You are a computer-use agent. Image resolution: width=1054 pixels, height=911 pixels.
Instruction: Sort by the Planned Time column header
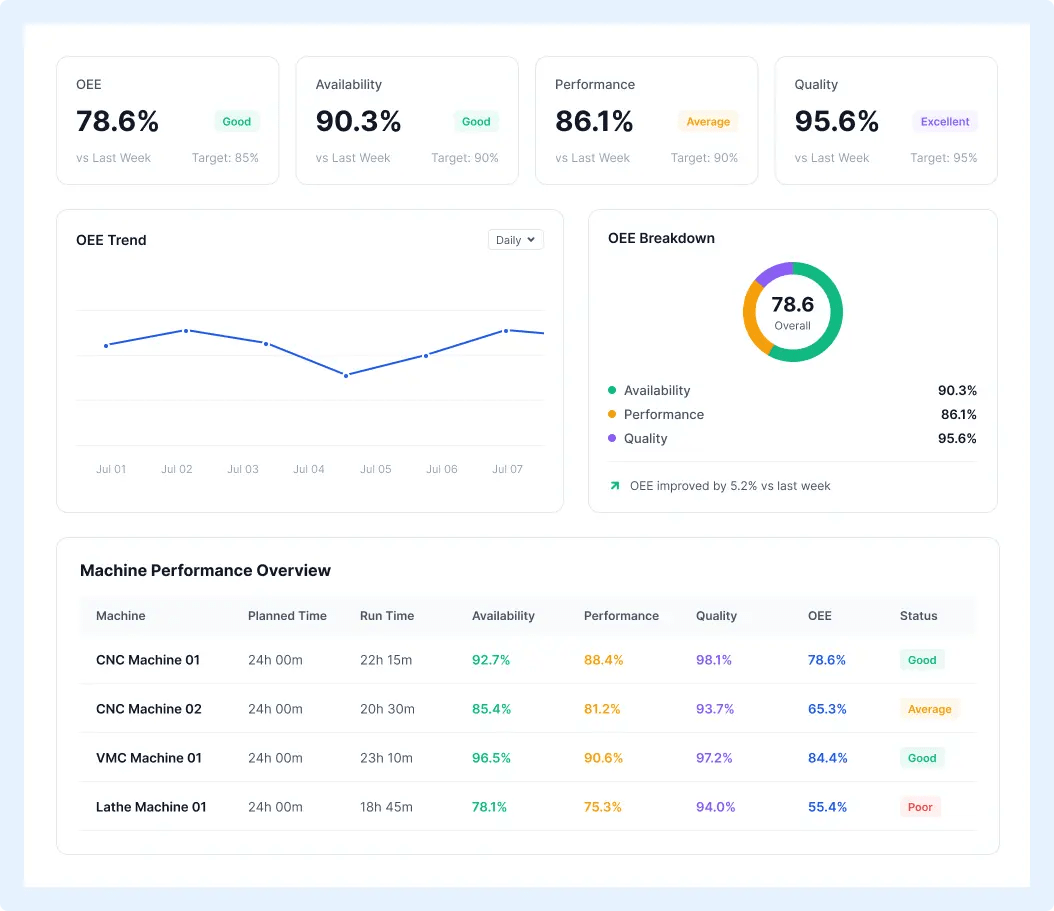[x=287, y=616]
